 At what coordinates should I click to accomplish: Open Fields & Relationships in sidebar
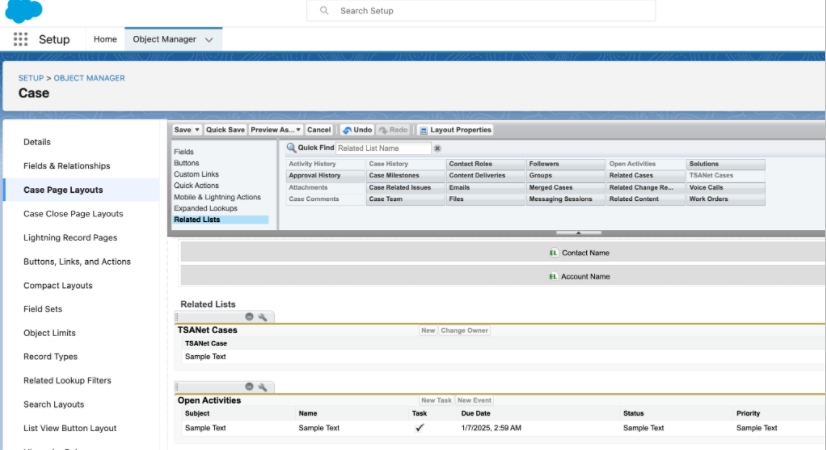pyautogui.click(x=66, y=166)
